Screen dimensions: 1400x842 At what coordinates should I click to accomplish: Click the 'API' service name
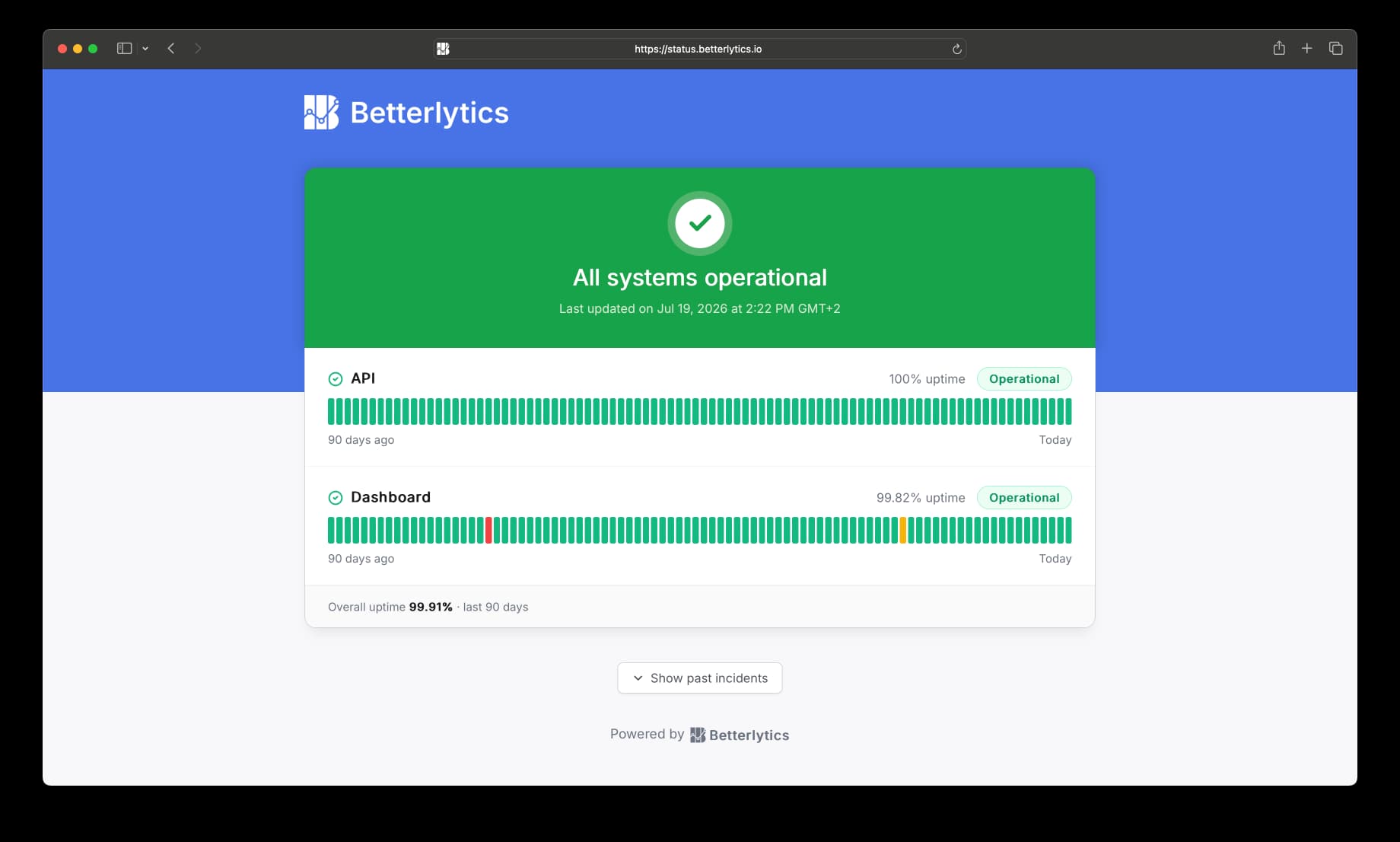click(x=363, y=378)
